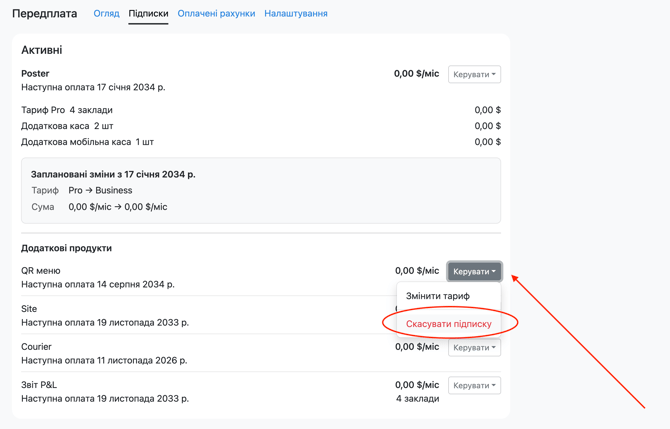Click the QR меню product name
Image resolution: width=670 pixels, height=429 pixels.
[x=41, y=270]
